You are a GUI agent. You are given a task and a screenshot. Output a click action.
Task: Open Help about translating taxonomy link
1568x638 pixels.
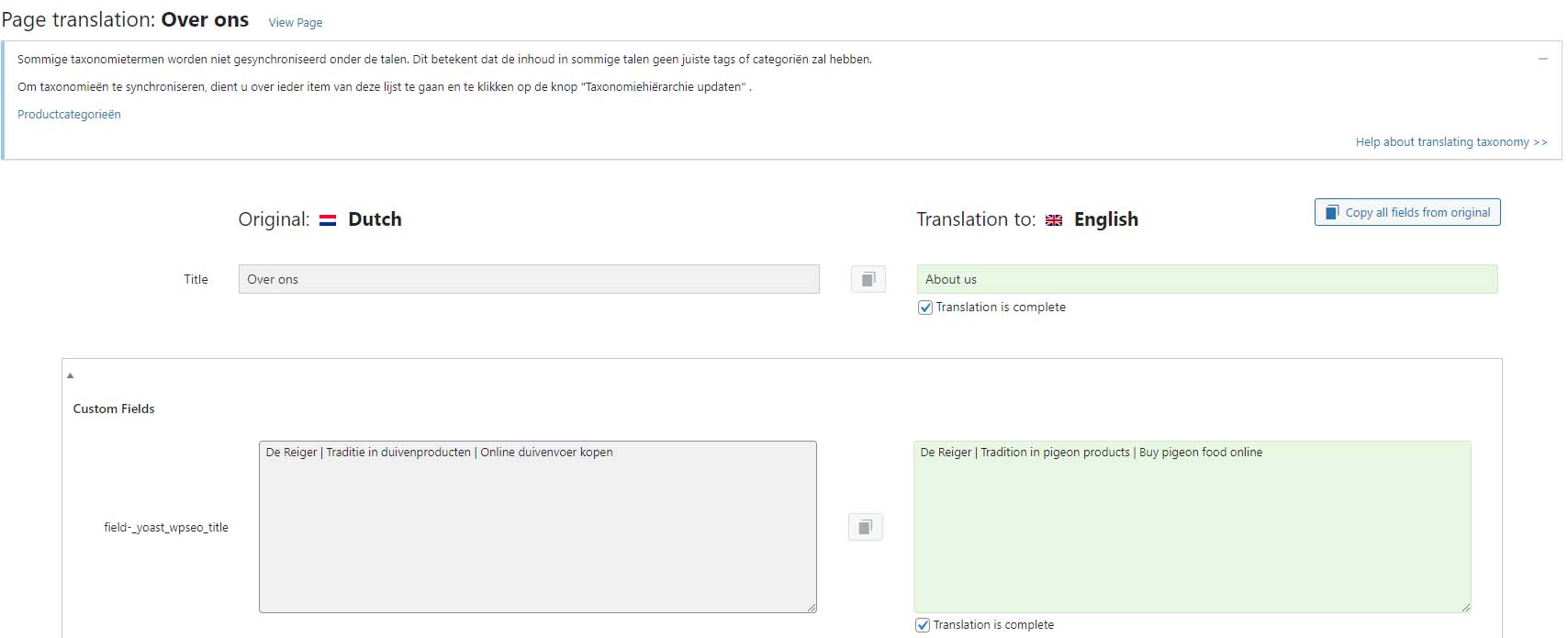click(1451, 142)
